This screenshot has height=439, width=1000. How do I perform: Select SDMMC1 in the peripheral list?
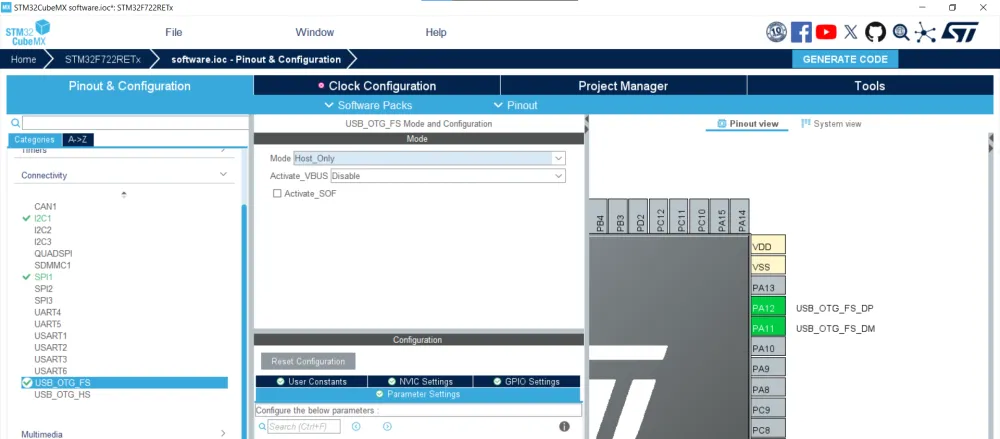coord(52,265)
